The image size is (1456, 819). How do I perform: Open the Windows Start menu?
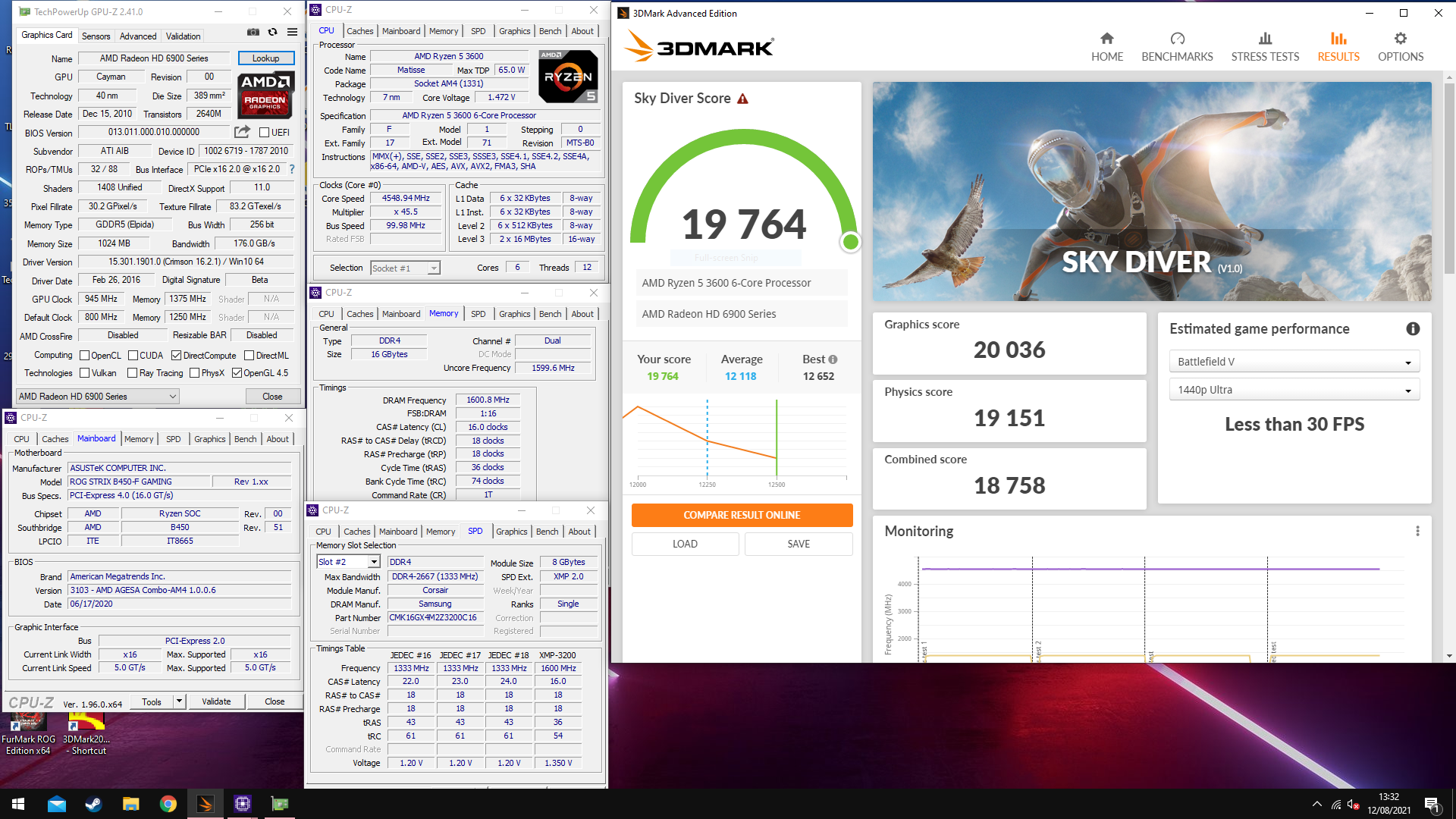[18, 804]
